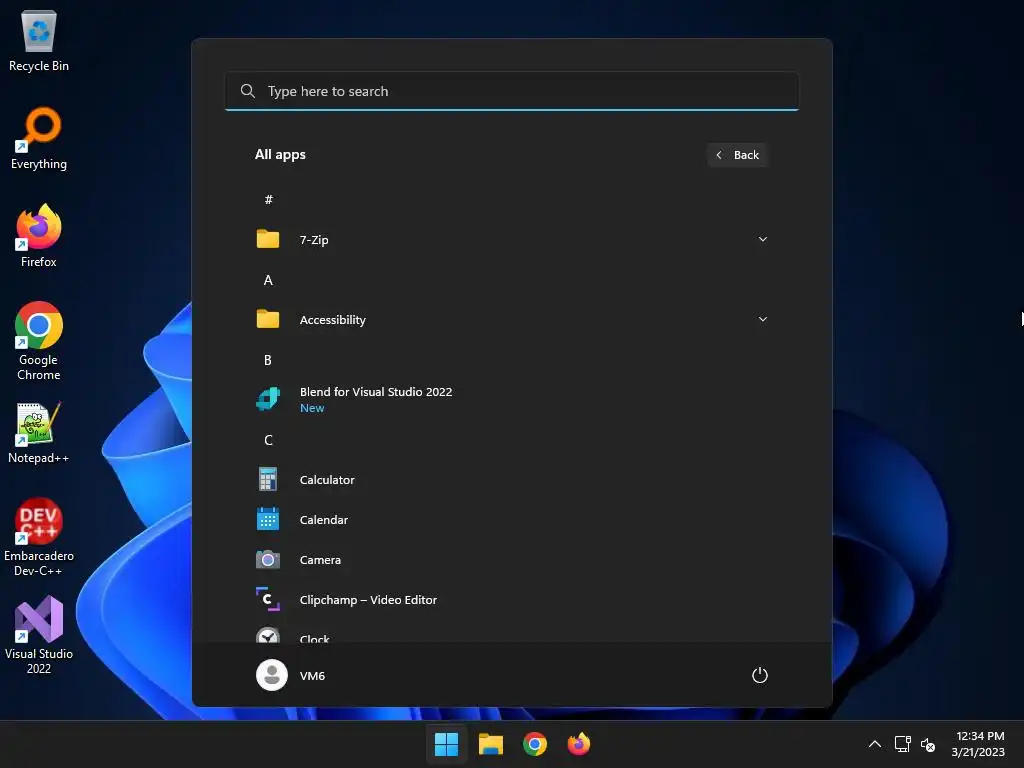1024x768 pixels.
Task: Launch Chrome from the taskbar
Action: pyautogui.click(x=535, y=744)
